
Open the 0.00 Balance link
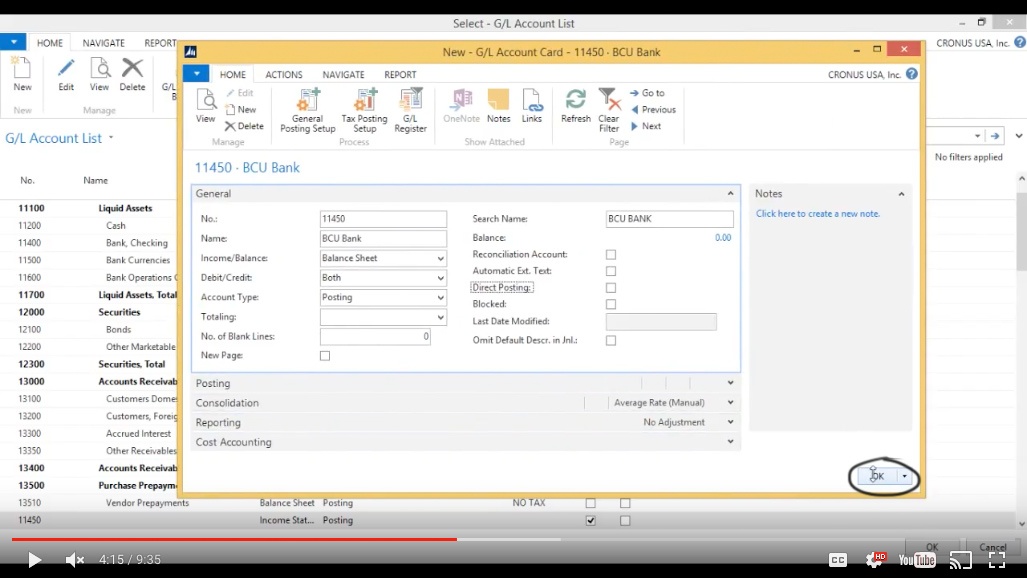pos(723,238)
